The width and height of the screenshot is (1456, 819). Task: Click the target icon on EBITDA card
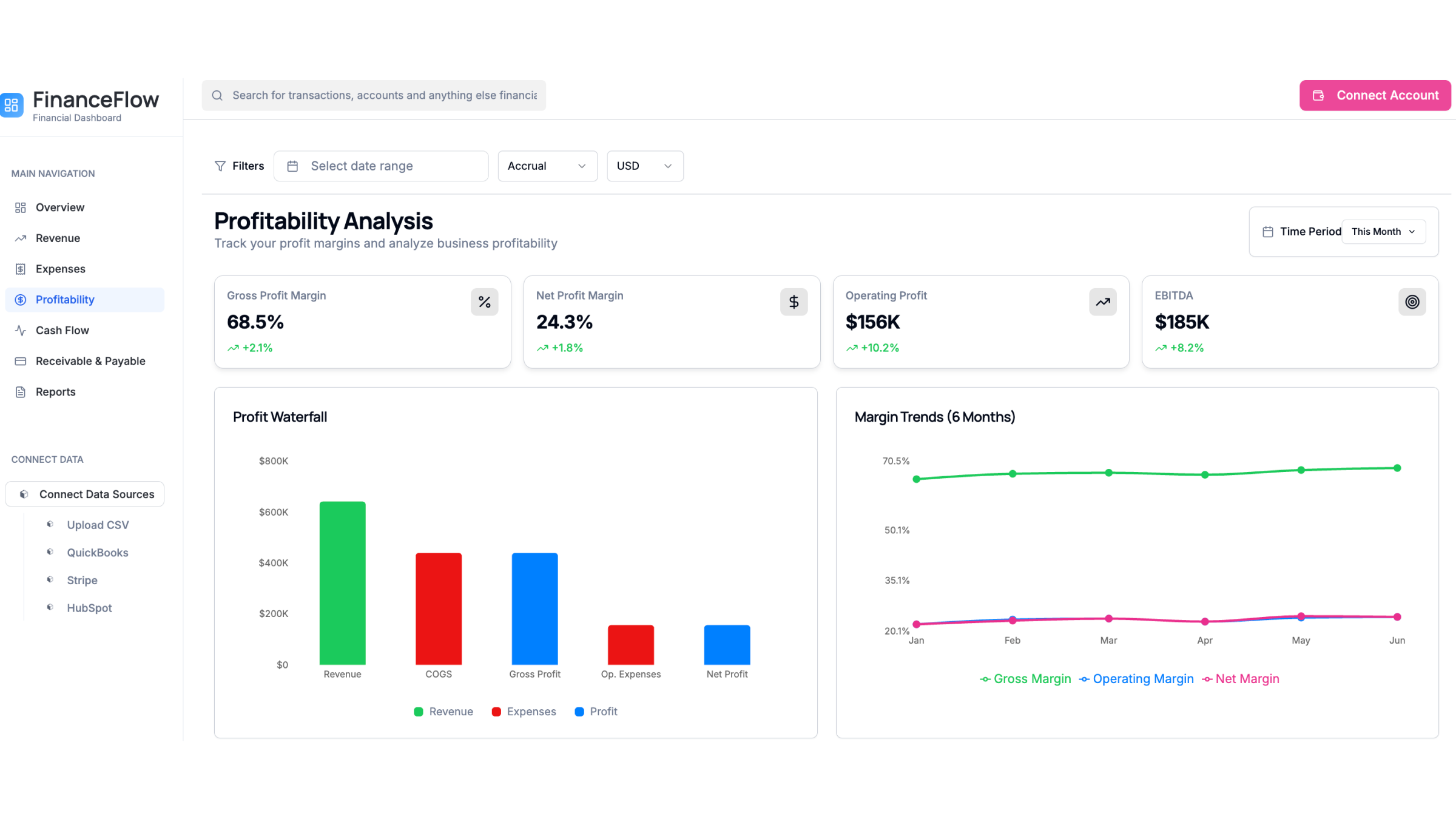click(1412, 302)
